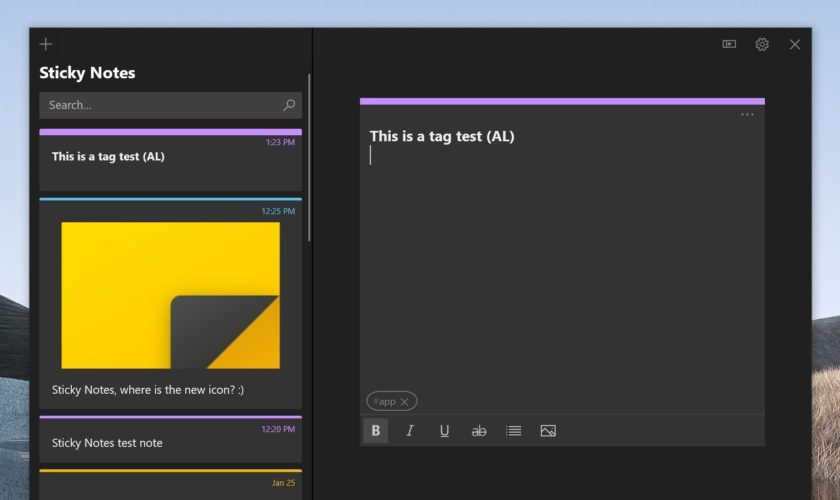Enable italic formatting

(410, 431)
